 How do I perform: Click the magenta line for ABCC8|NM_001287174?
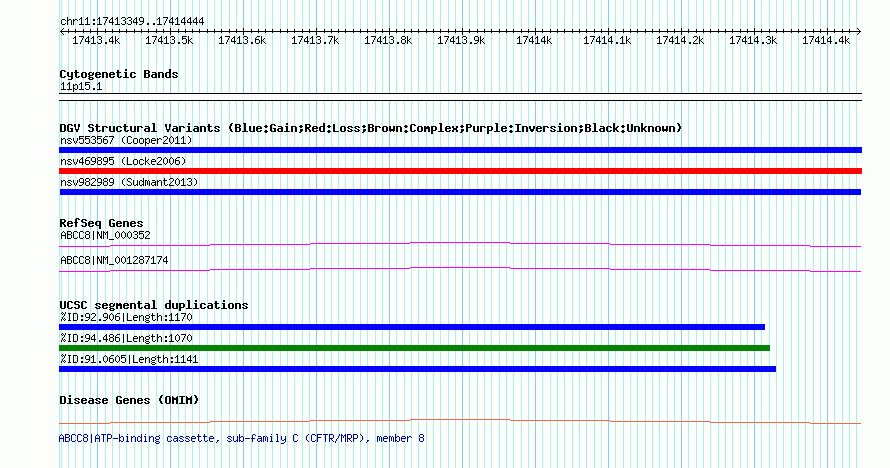(x=460, y=269)
